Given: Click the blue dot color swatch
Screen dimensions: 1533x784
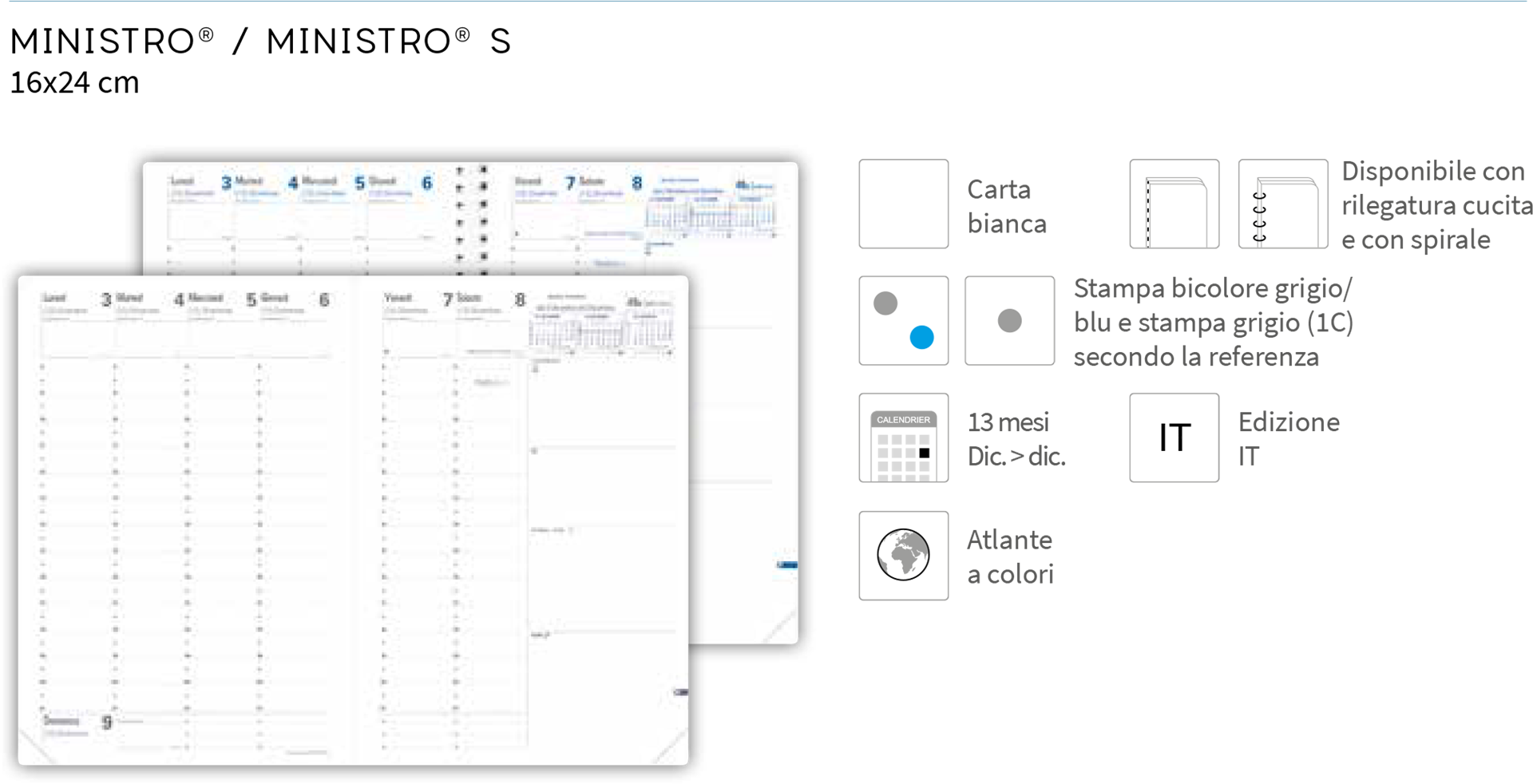Looking at the screenshot, I should coord(921,337).
